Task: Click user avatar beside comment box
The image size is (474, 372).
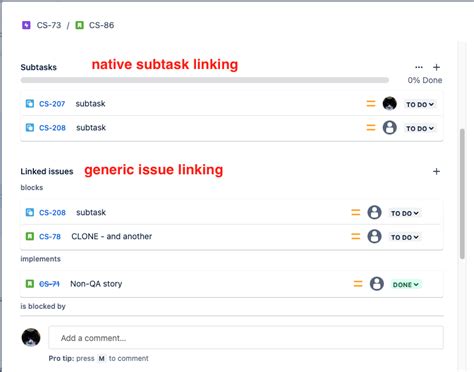Action: point(31,337)
